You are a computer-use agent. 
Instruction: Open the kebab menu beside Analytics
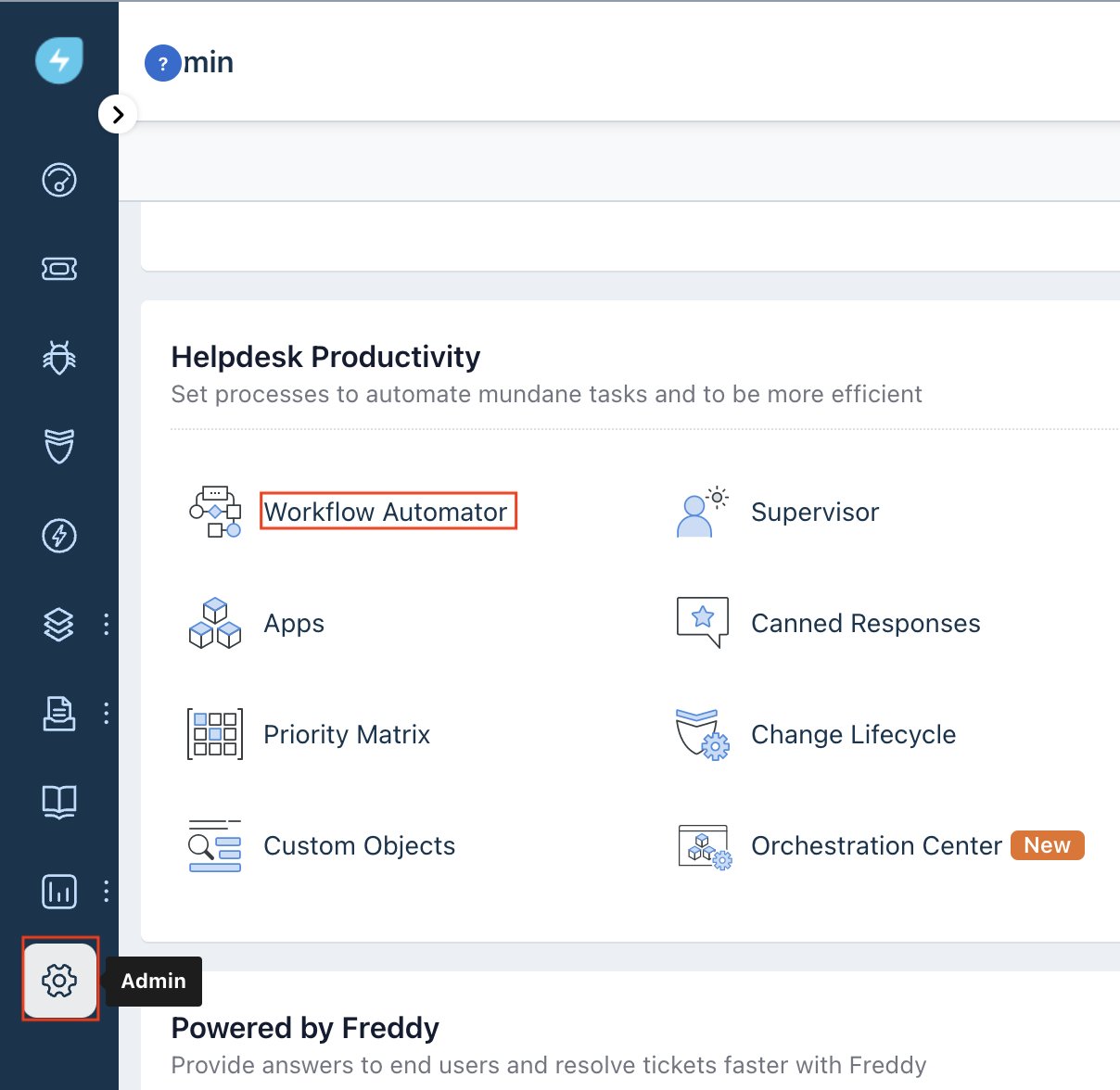pyautogui.click(x=106, y=892)
